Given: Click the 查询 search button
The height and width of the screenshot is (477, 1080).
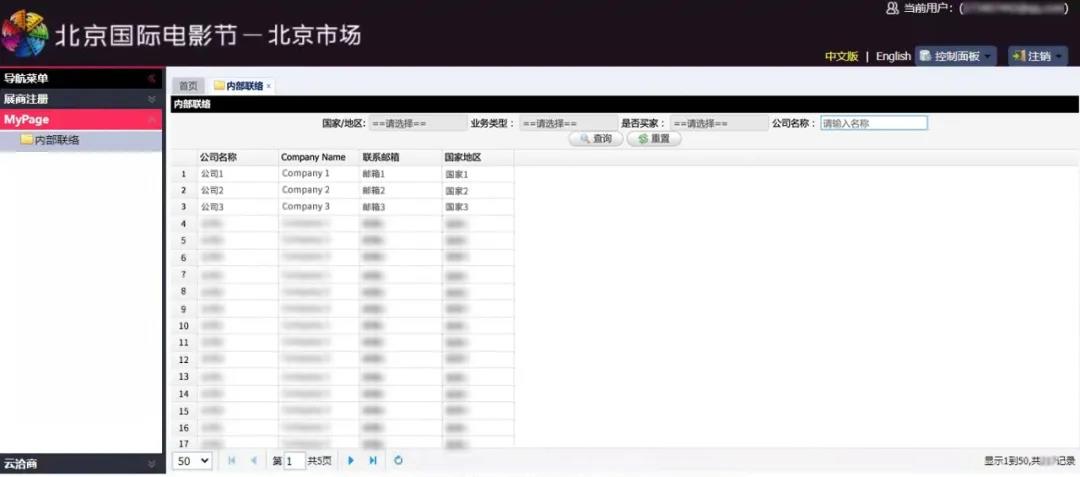Looking at the screenshot, I should coord(595,139).
